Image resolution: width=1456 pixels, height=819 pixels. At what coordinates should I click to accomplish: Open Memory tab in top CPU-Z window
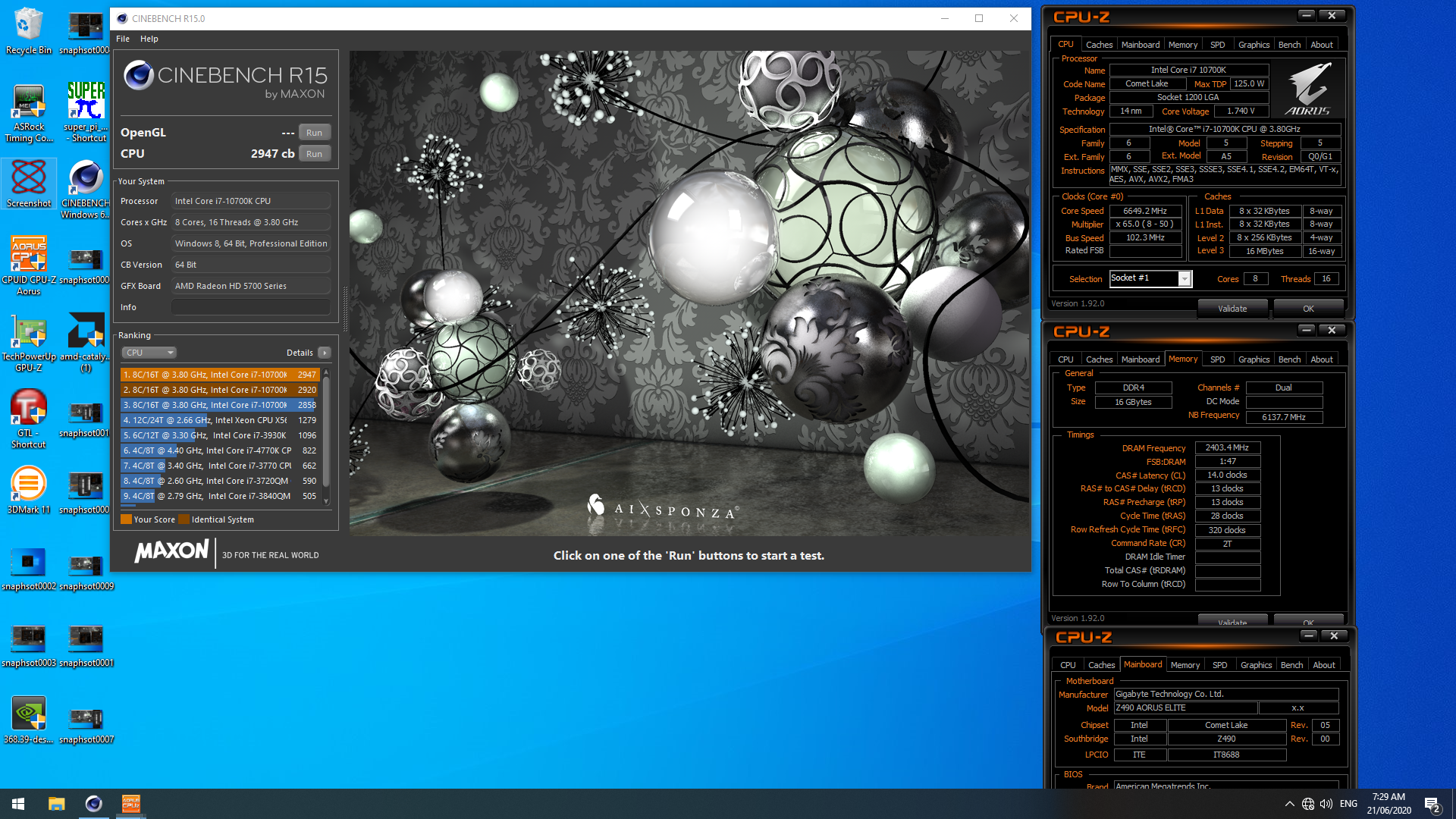(1183, 45)
